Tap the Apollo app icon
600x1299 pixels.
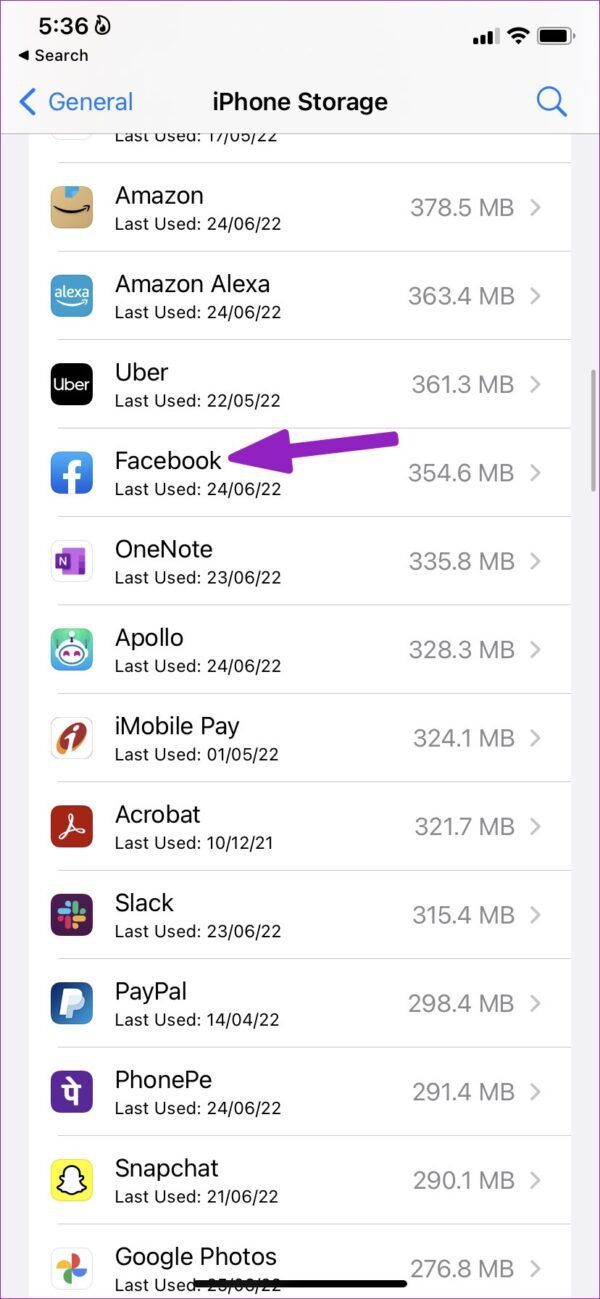72,650
